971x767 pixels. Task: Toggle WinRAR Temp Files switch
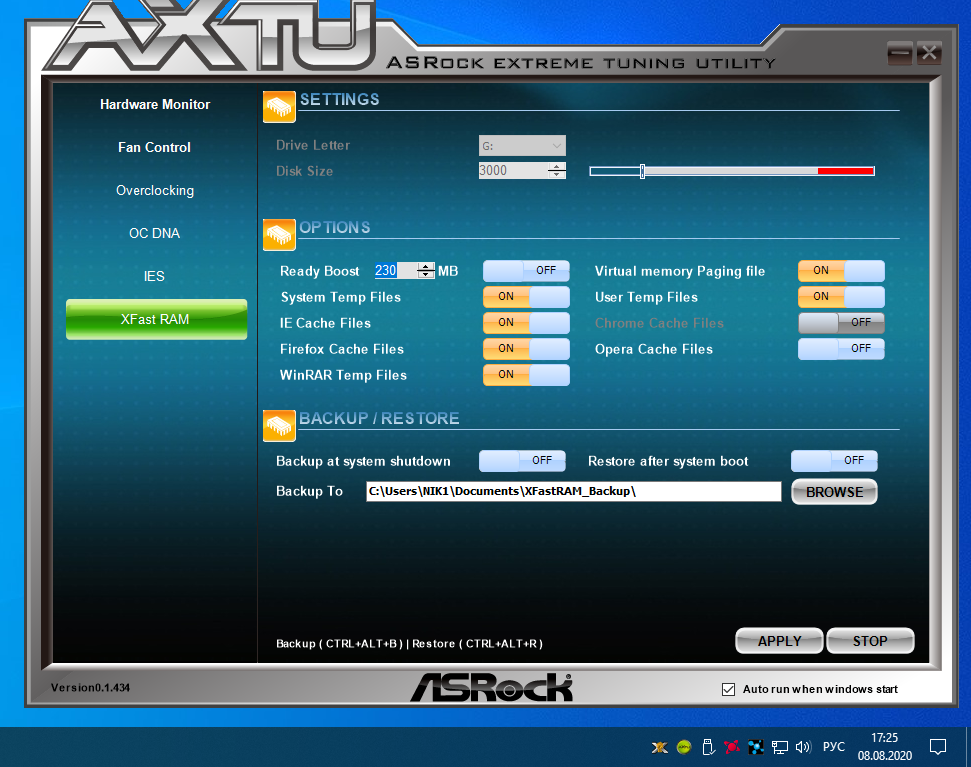526,375
